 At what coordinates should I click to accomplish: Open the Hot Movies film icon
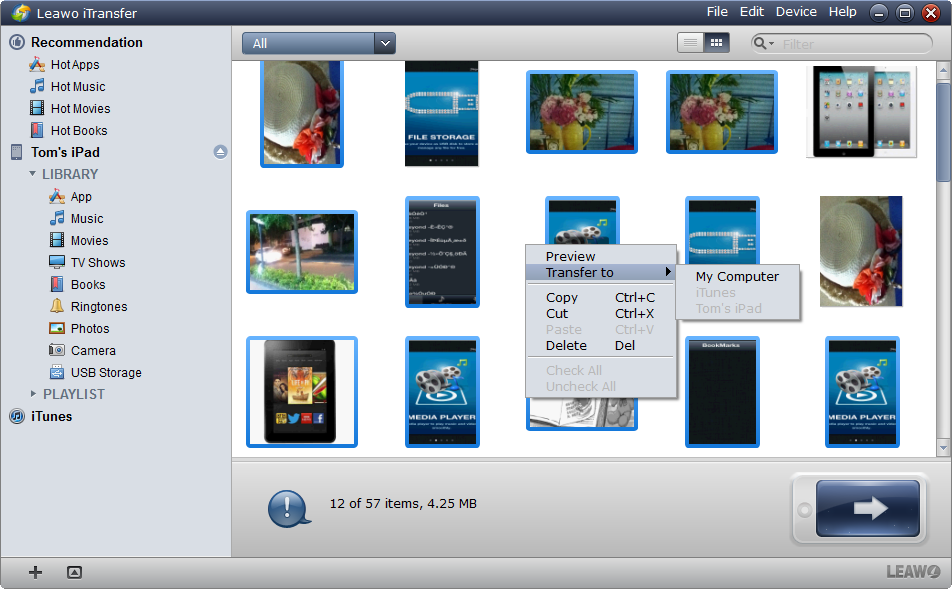click(x=37, y=108)
